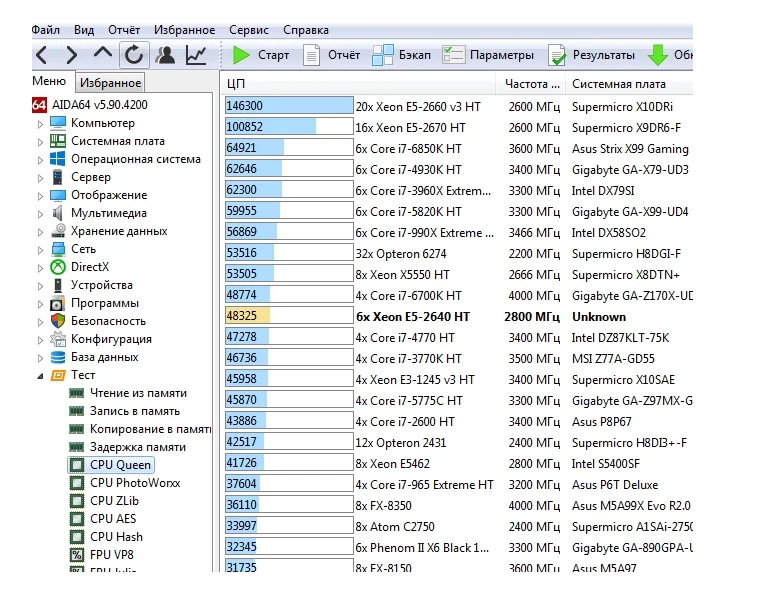
Task: Select the Устройства icon in tree
Action: pos(58,285)
